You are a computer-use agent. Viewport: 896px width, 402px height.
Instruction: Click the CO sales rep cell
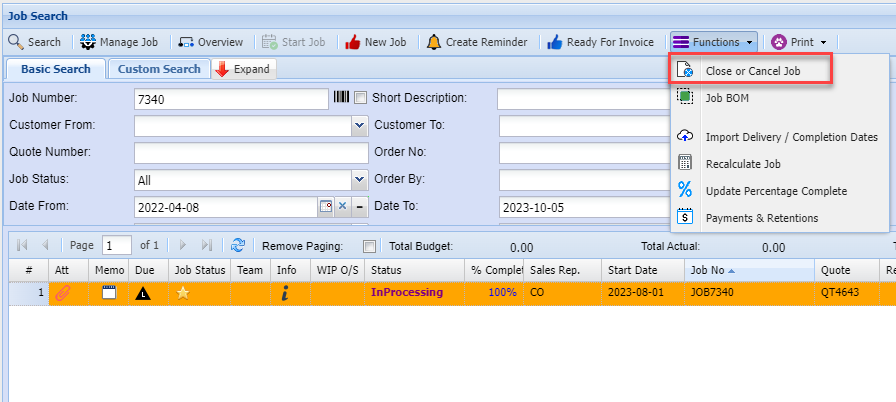click(x=562, y=293)
